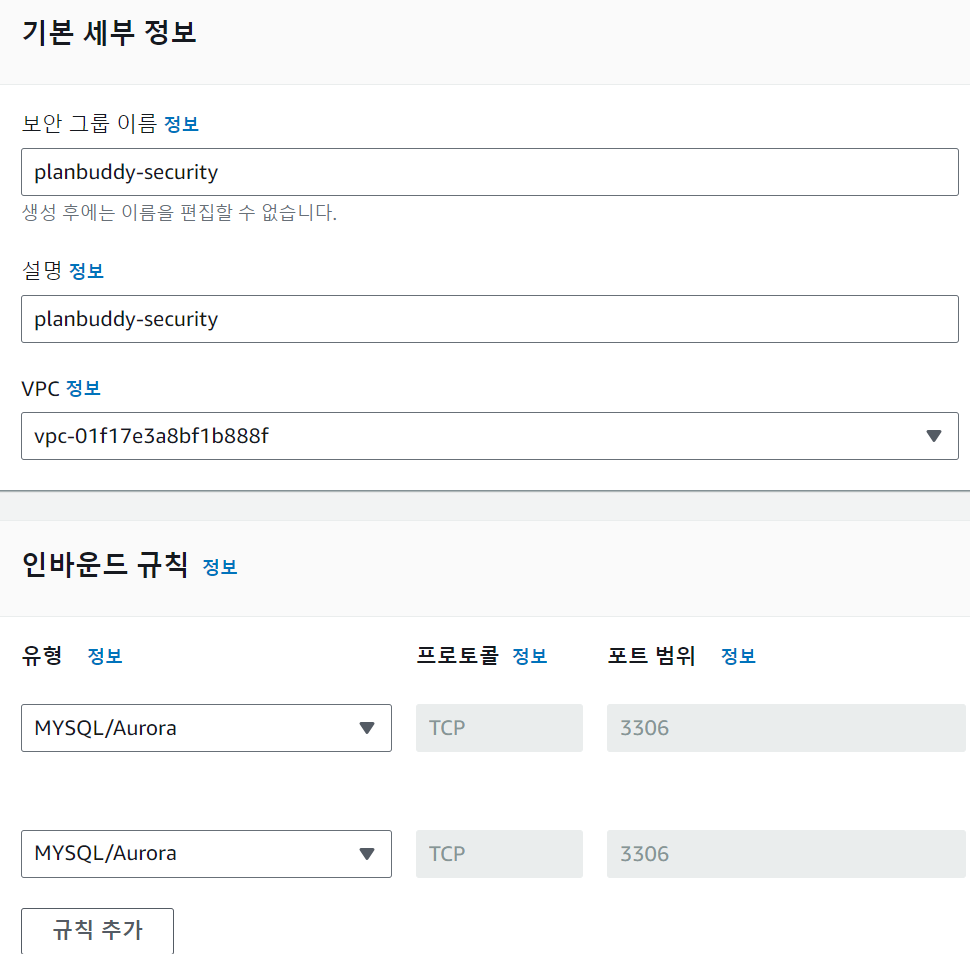This screenshot has height=954, width=970.
Task: Click the security group name input field
Action: tap(489, 172)
